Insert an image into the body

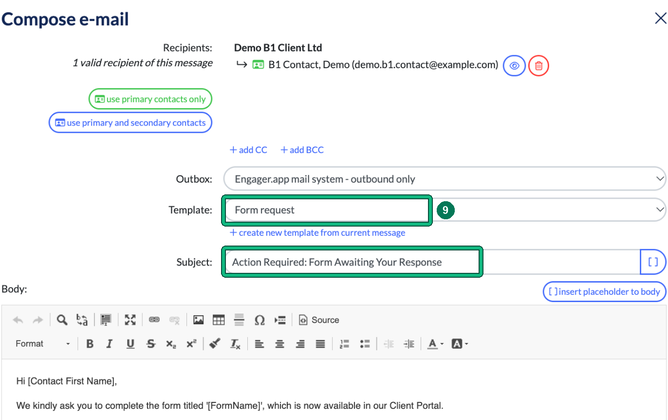198,320
